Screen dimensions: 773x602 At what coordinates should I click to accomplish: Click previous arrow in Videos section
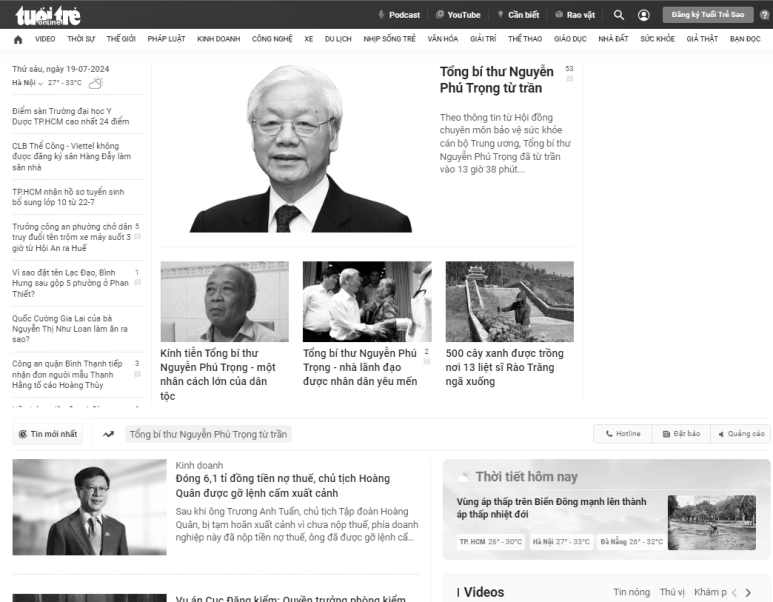coord(734,593)
